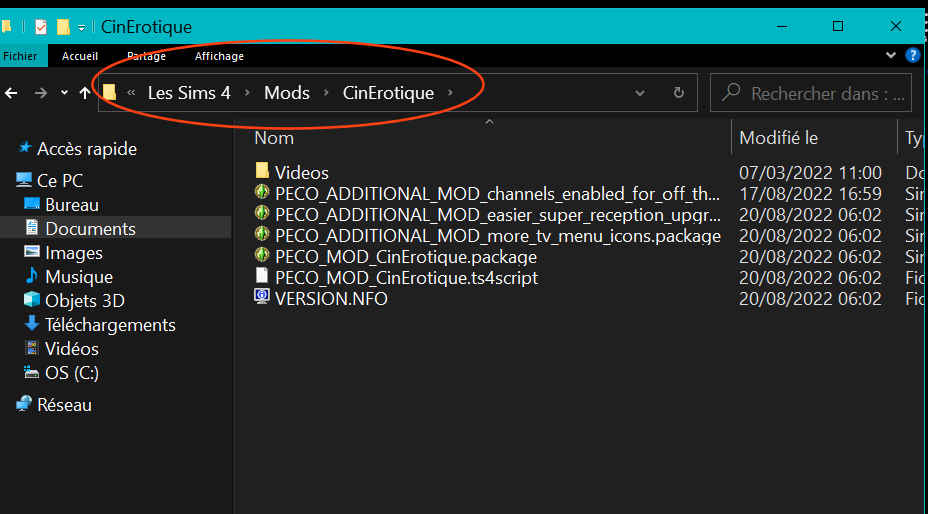Screen dimensions: 928x514
Task: Click date 17/08/2022 16:59
Action: point(810,194)
